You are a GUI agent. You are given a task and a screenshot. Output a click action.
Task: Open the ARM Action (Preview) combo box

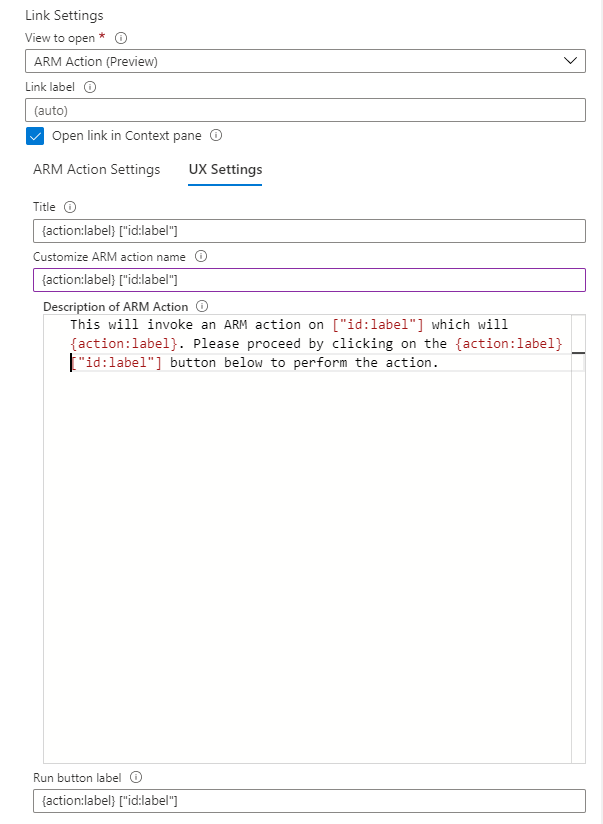(x=305, y=61)
